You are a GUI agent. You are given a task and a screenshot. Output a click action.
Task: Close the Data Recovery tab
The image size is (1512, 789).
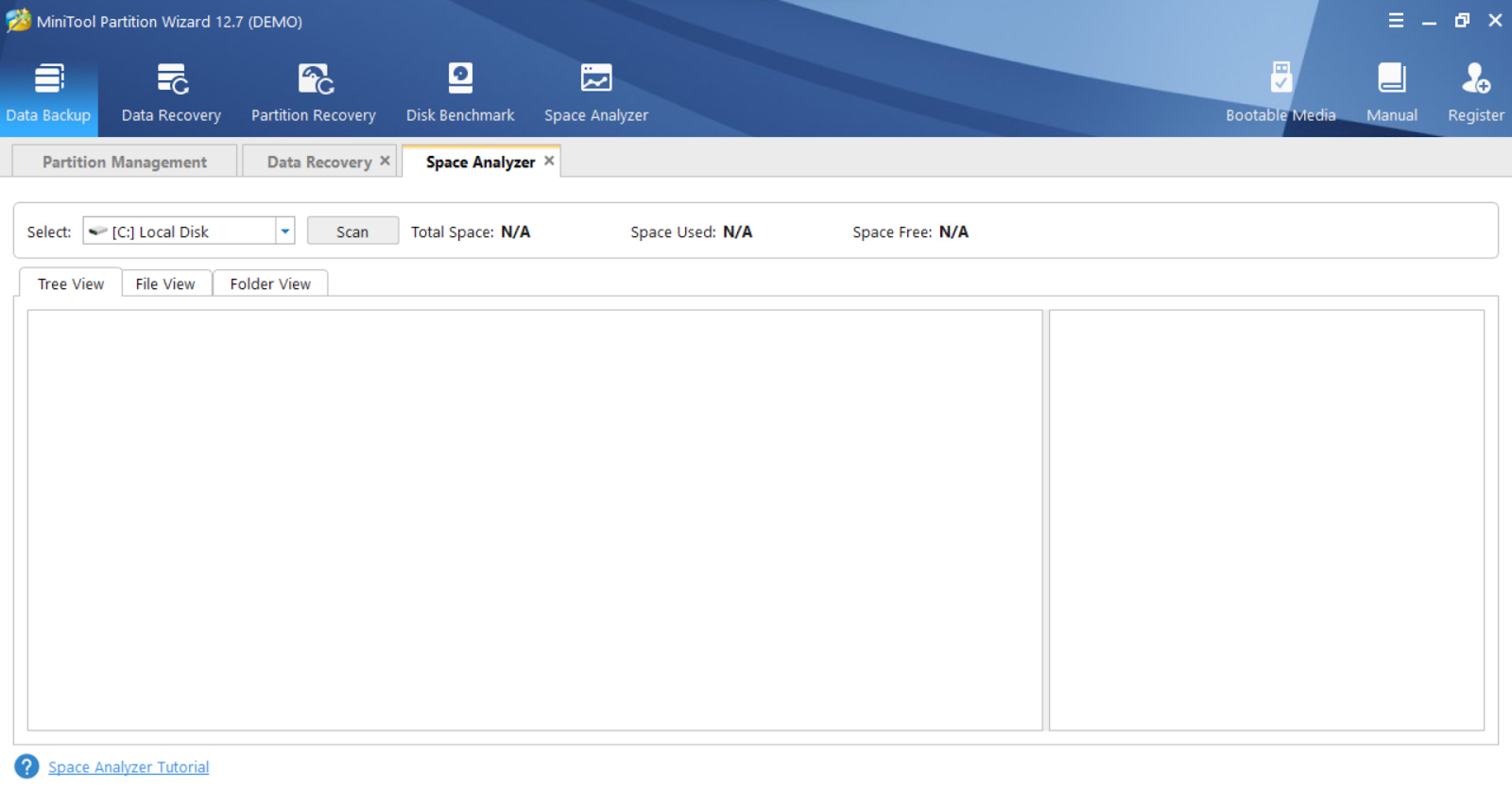click(x=385, y=161)
